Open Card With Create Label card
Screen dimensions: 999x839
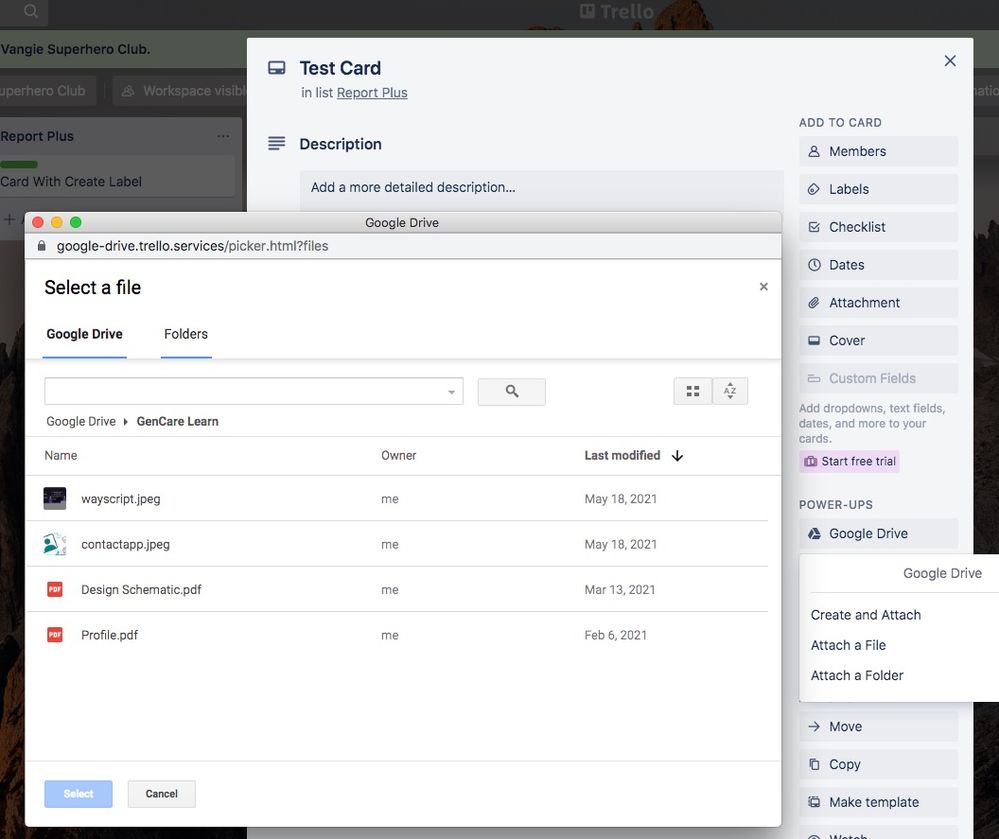pos(115,176)
